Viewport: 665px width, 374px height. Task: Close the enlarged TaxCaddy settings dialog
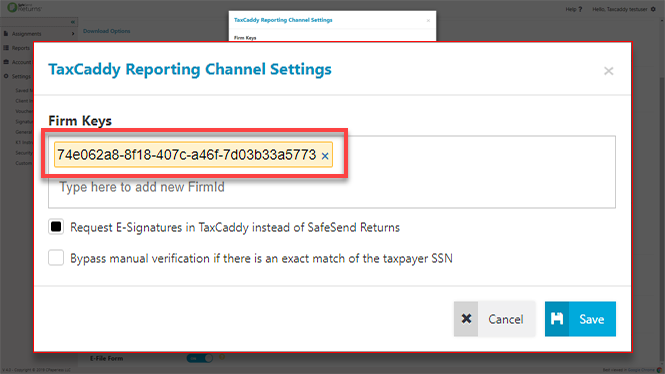[x=609, y=71]
